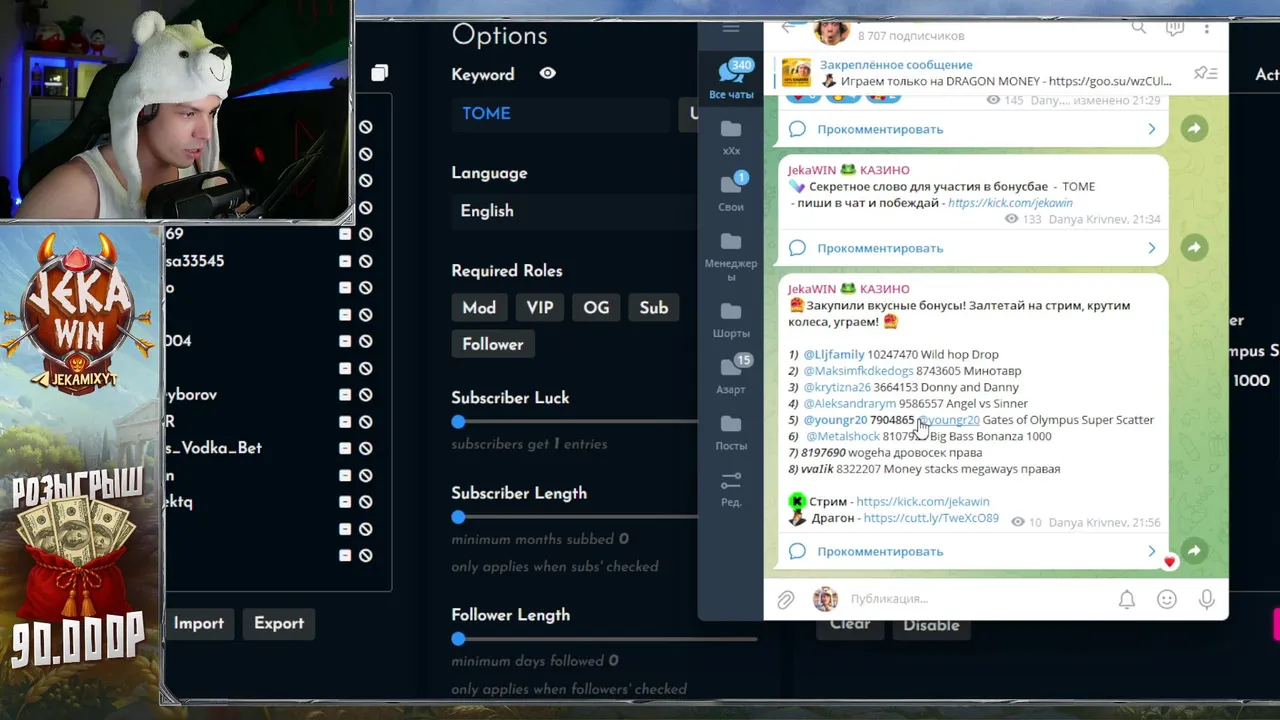Viewport: 1280px width, 720px height.
Task: Open kick.com/jekawin link in Секретное слово post
Action: (x=1010, y=203)
